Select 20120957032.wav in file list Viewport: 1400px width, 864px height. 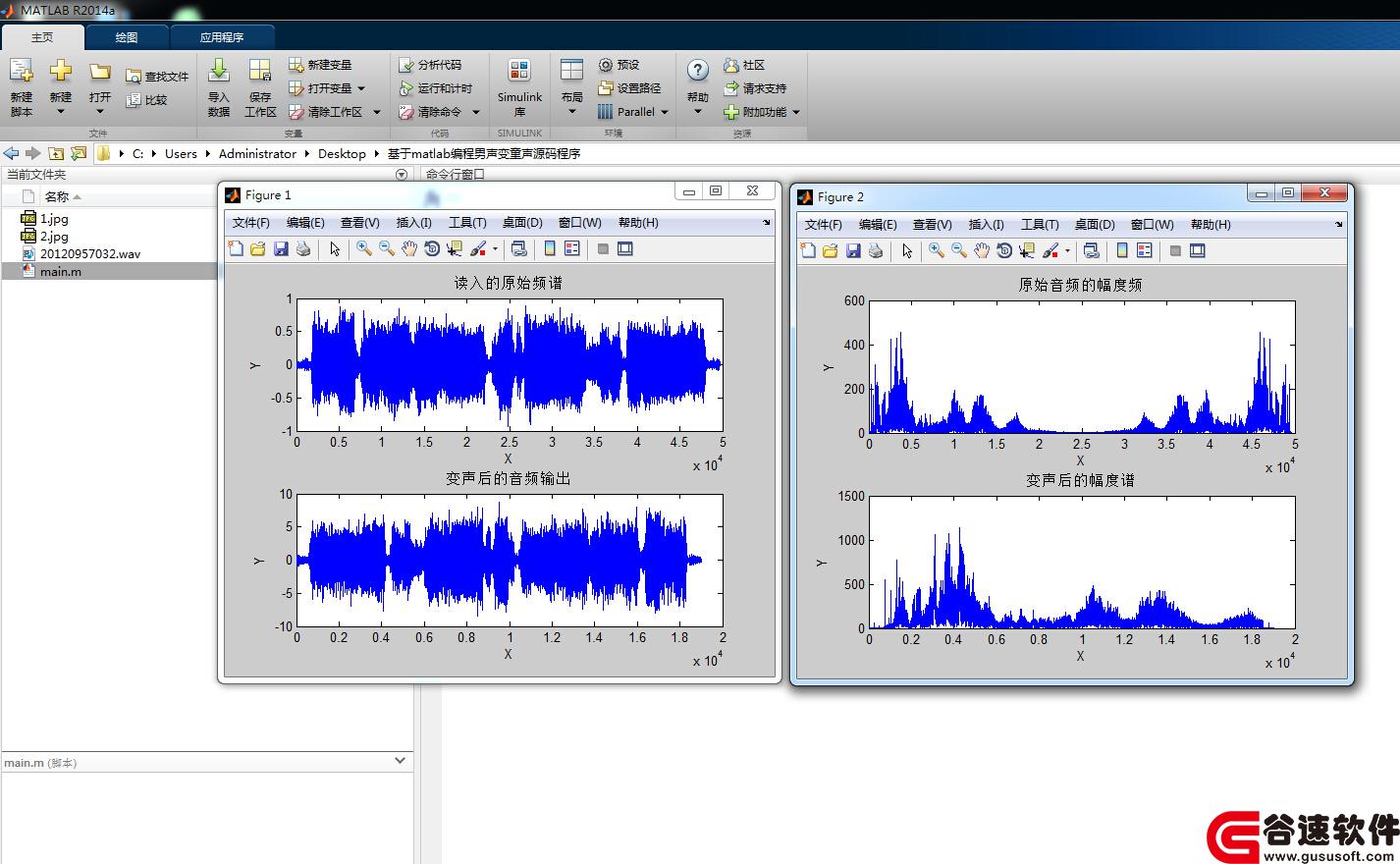(90, 253)
